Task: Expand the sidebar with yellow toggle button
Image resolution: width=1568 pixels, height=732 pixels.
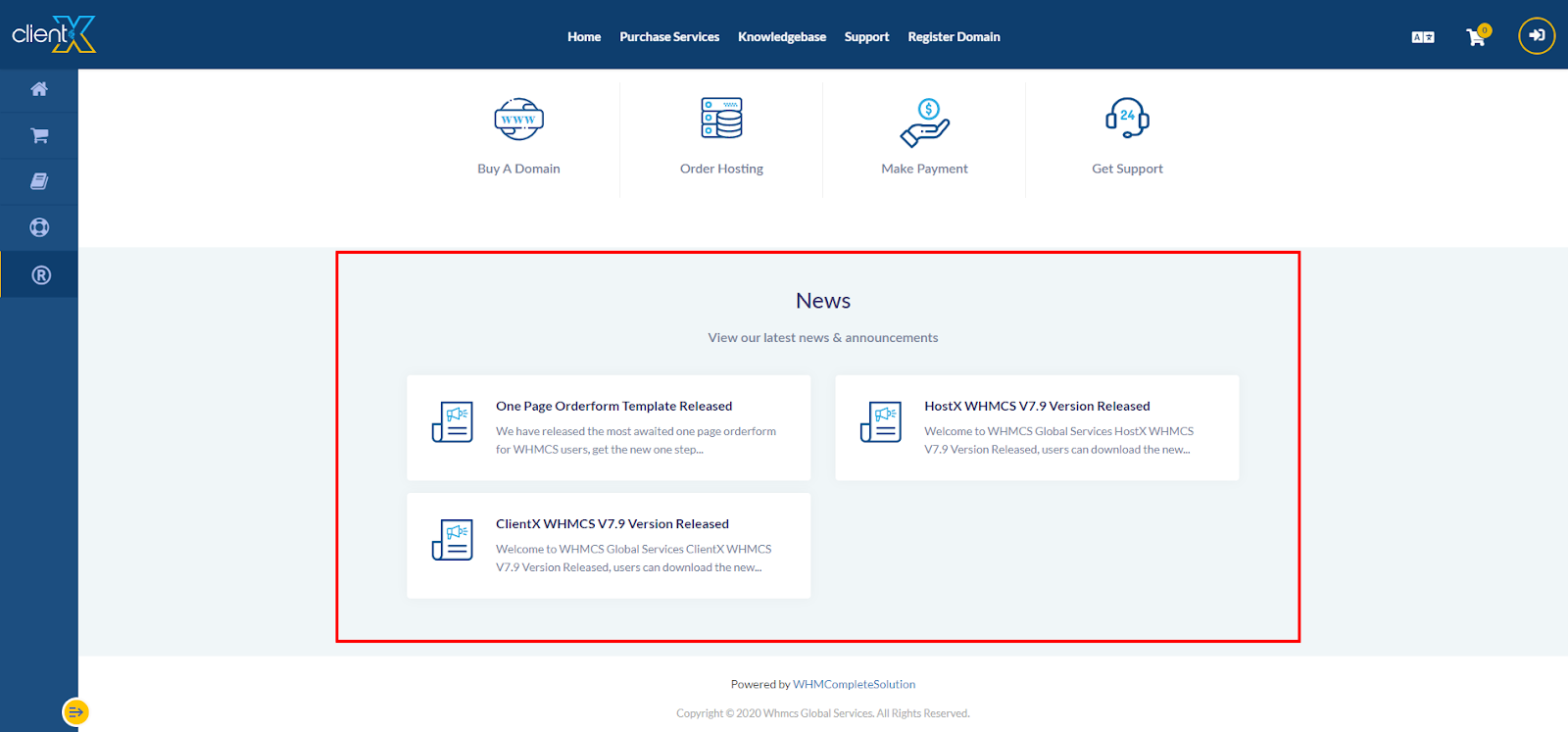Action: [75, 711]
